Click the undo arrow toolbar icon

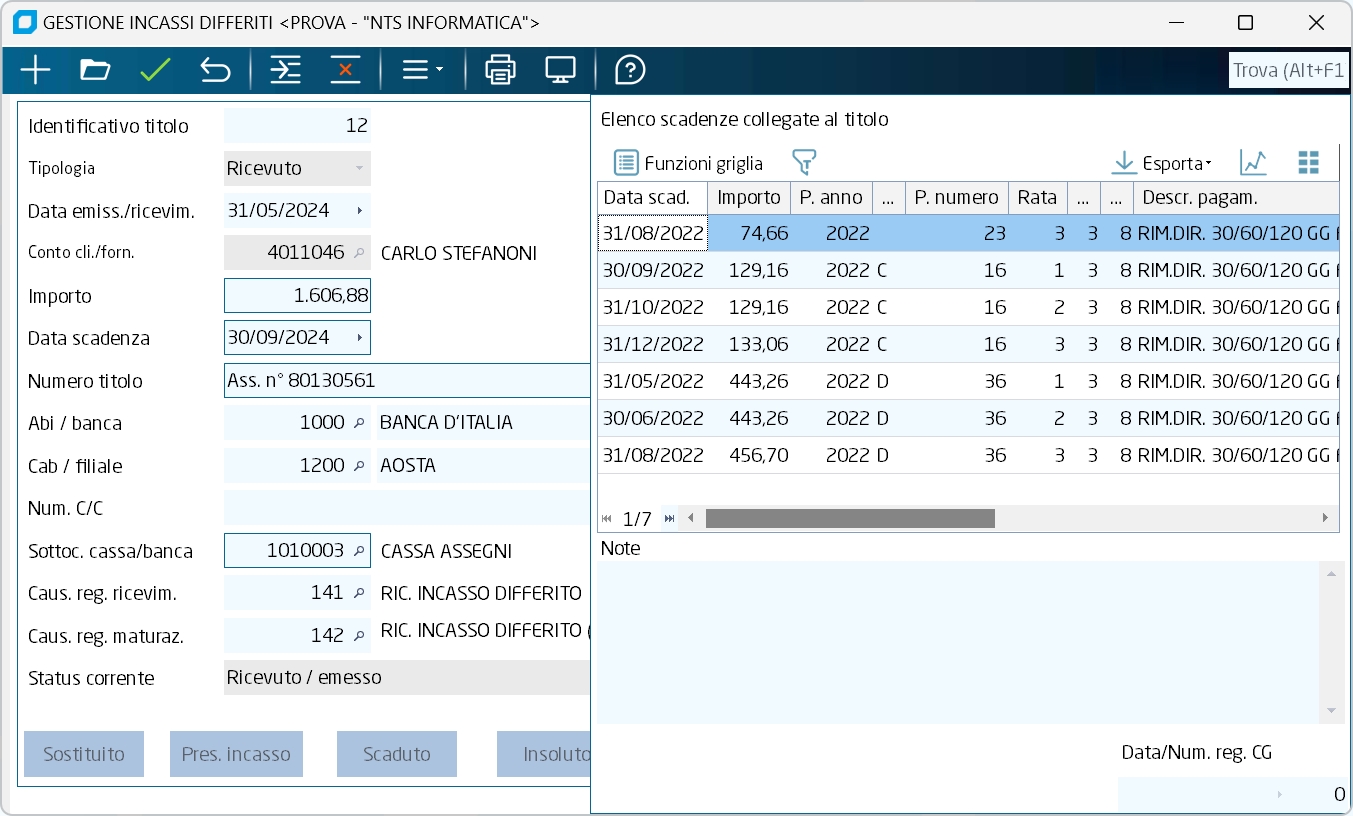pyautogui.click(x=215, y=70)
